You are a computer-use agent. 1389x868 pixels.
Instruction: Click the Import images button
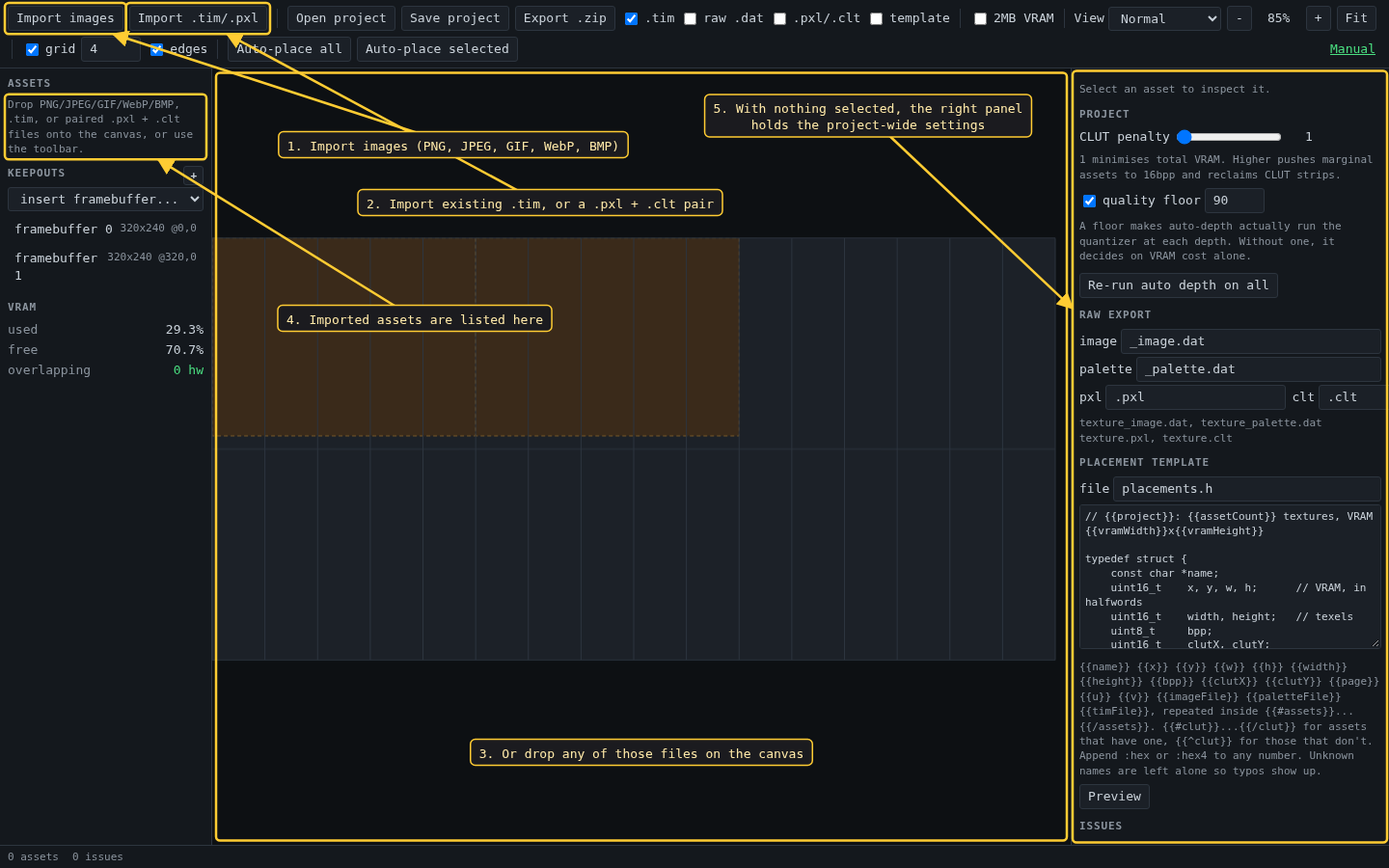[x=66, y=18]
